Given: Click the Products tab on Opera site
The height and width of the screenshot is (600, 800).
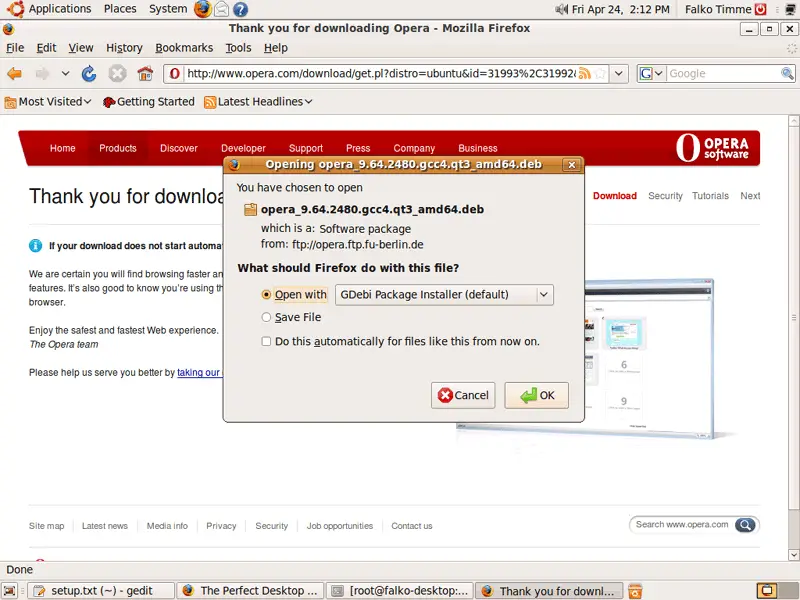Looking at the screenshot, I should [117, 148].
